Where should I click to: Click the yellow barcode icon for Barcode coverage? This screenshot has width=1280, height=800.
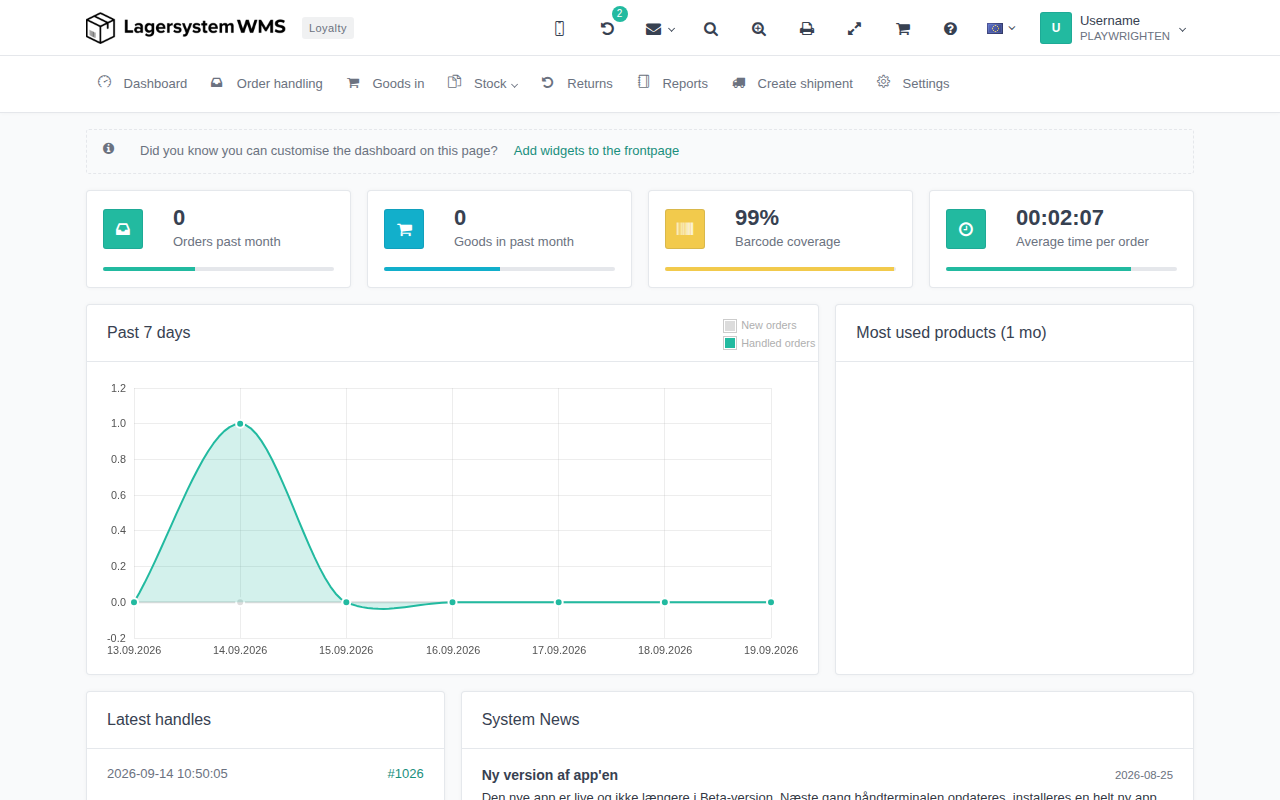coord(685,229)
